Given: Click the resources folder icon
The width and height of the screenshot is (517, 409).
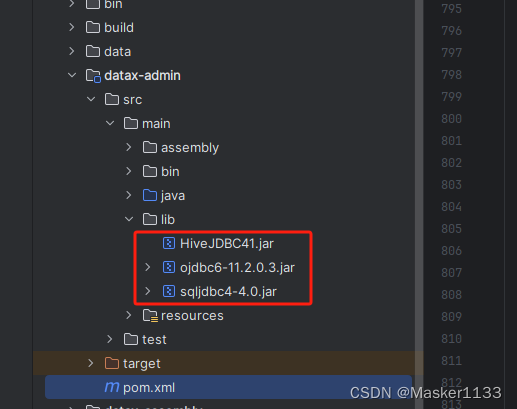Looking at the screenshot, I should click(150, 315).
